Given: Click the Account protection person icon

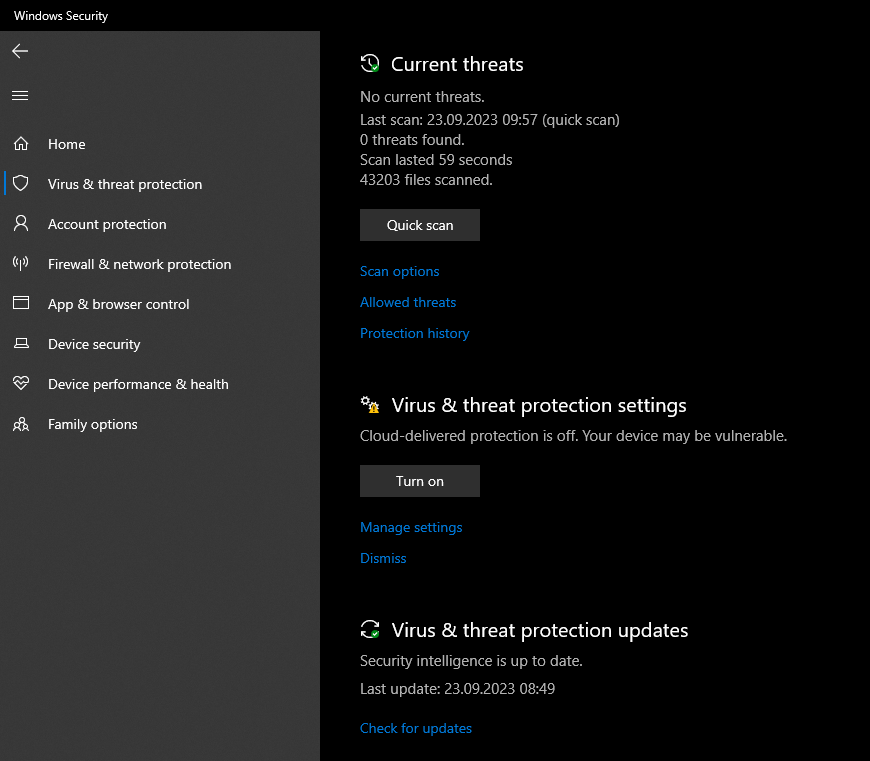Looking at the screenshot, I should [x=21, y=224].
